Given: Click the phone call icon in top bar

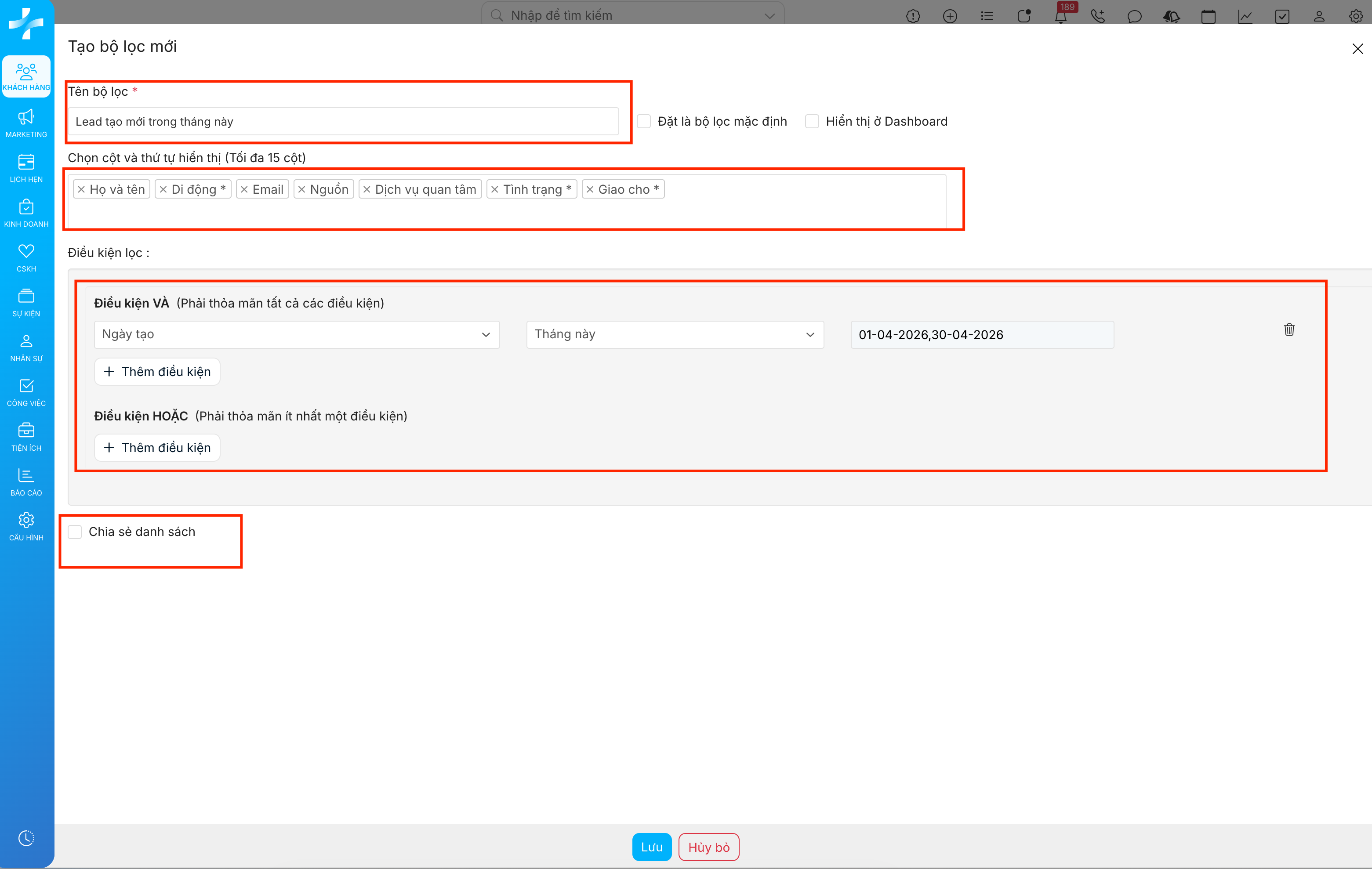Looking at the screenshot, I should [x=1097, y=16].
